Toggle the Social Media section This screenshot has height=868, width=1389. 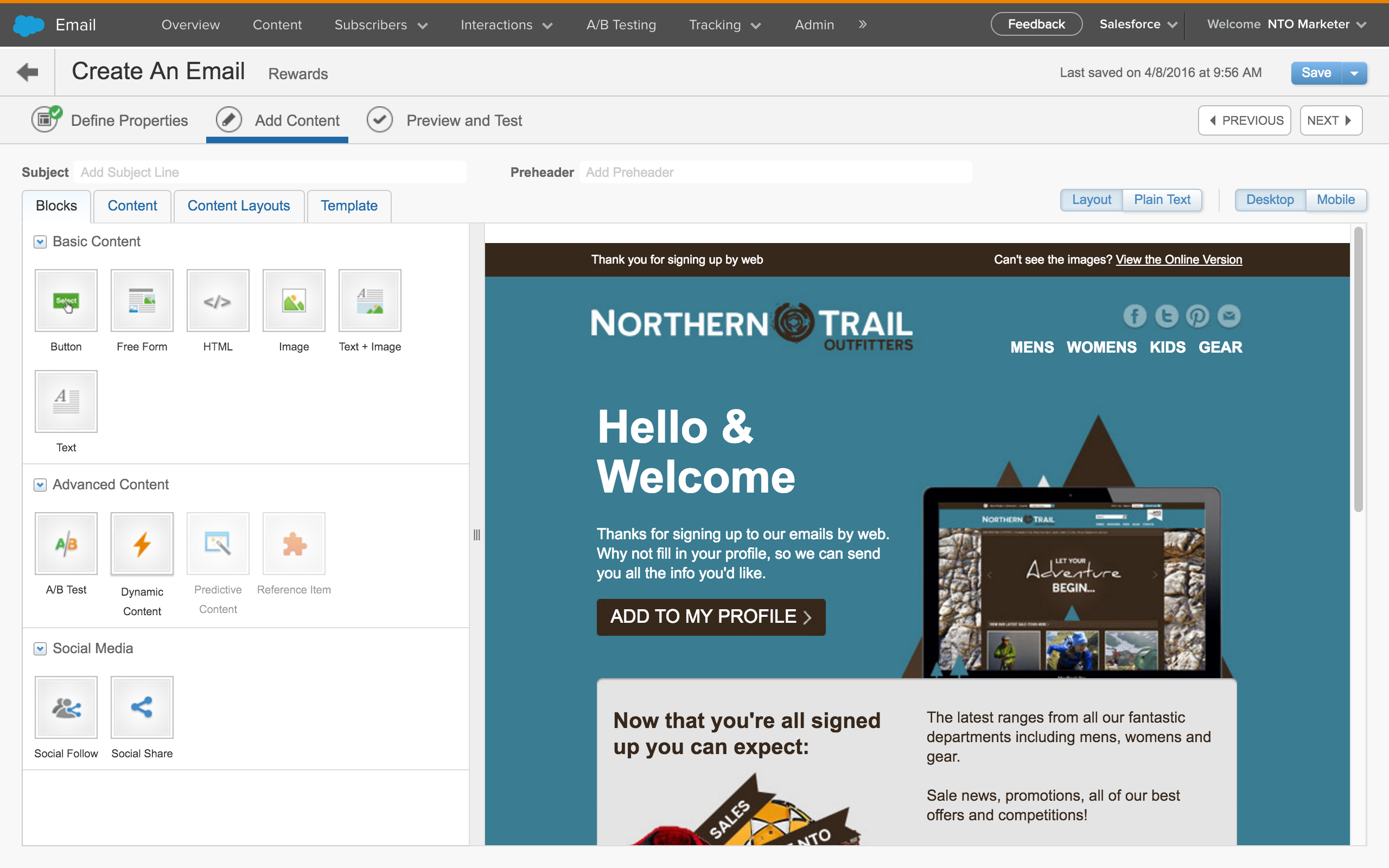point(40,648)
